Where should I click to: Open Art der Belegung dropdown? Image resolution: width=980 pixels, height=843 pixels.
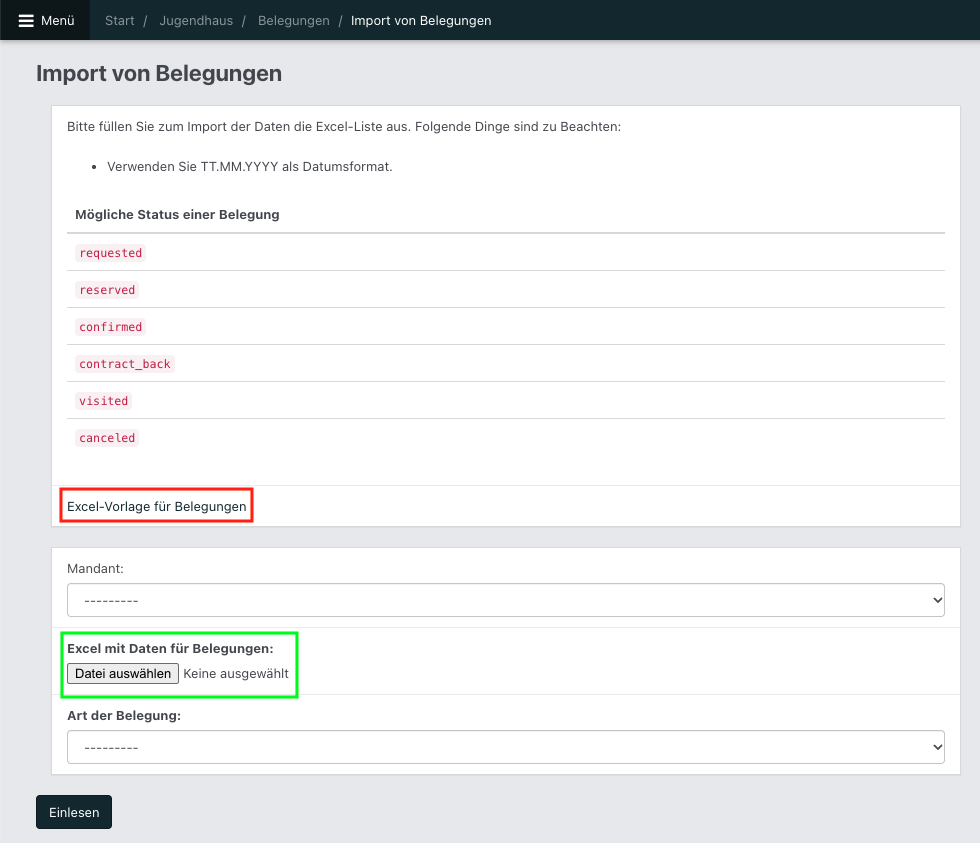tap(506, 747)
